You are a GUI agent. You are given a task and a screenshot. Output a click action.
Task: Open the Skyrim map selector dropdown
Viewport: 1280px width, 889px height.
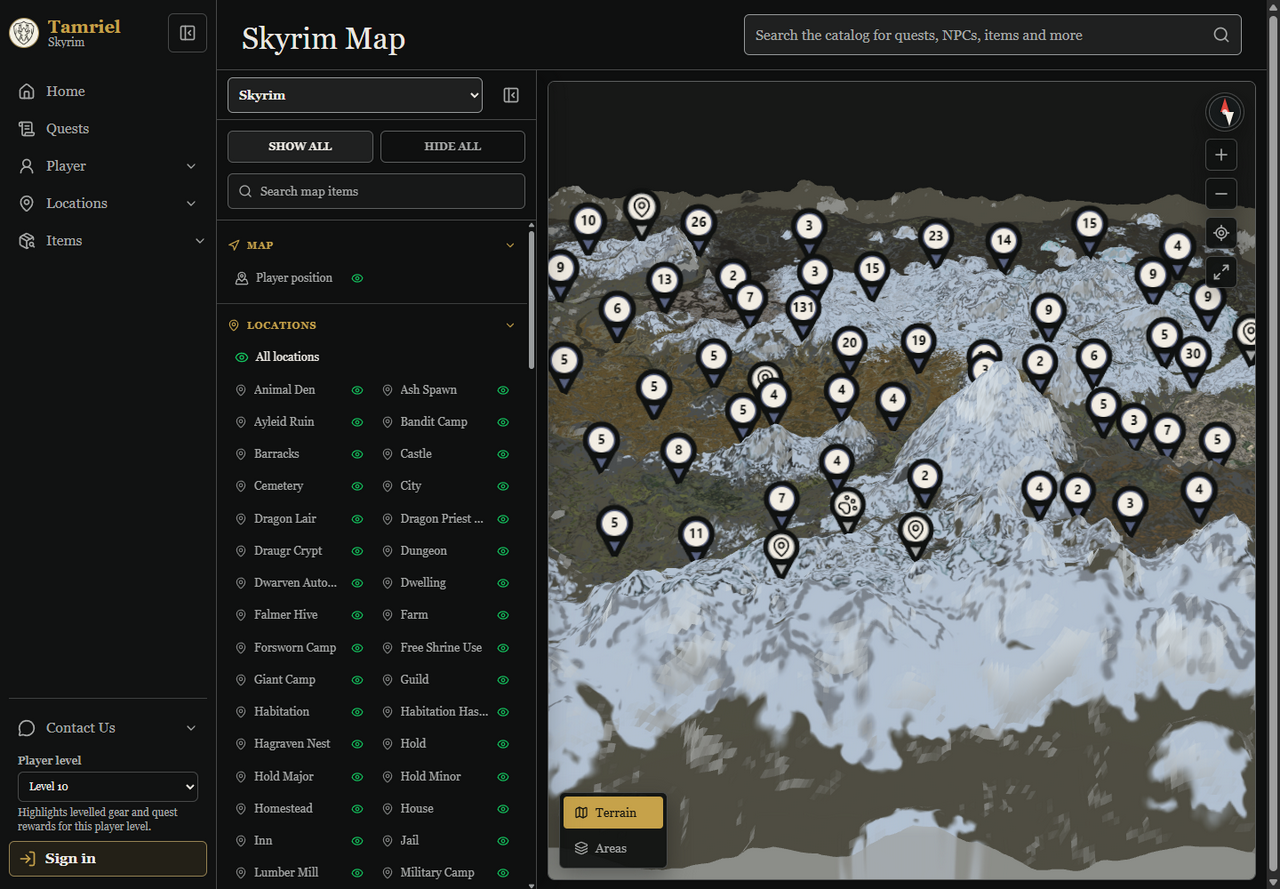[355, 95]
